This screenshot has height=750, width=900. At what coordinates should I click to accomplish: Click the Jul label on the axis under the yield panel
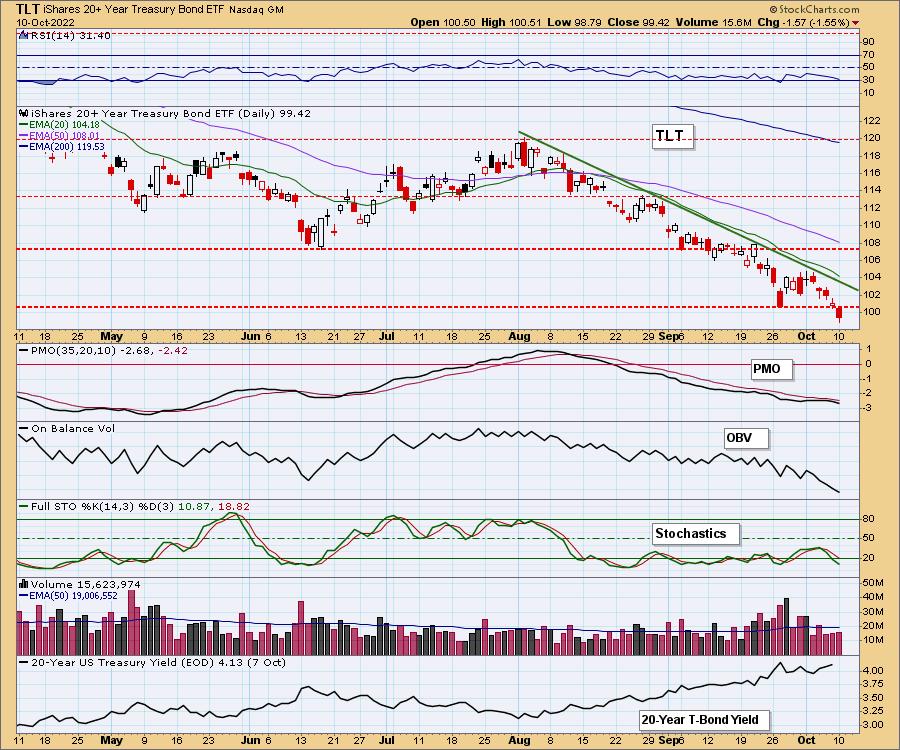pos(387,740)
